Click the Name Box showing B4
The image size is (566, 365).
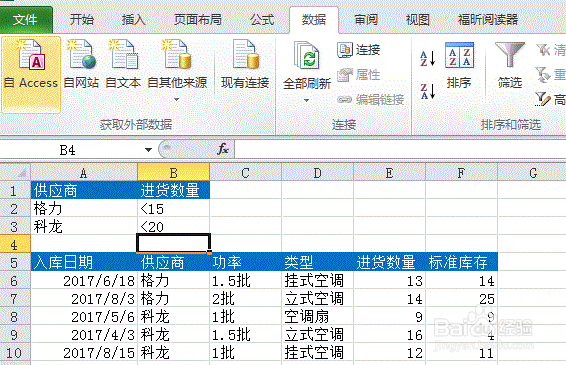(69, 150)
